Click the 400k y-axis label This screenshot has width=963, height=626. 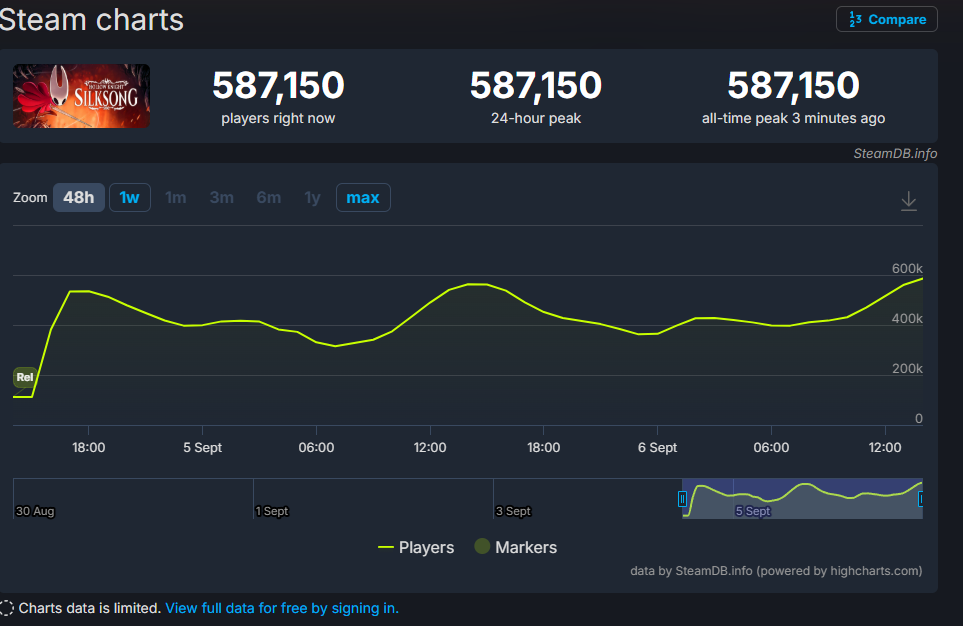click(907, 319)
